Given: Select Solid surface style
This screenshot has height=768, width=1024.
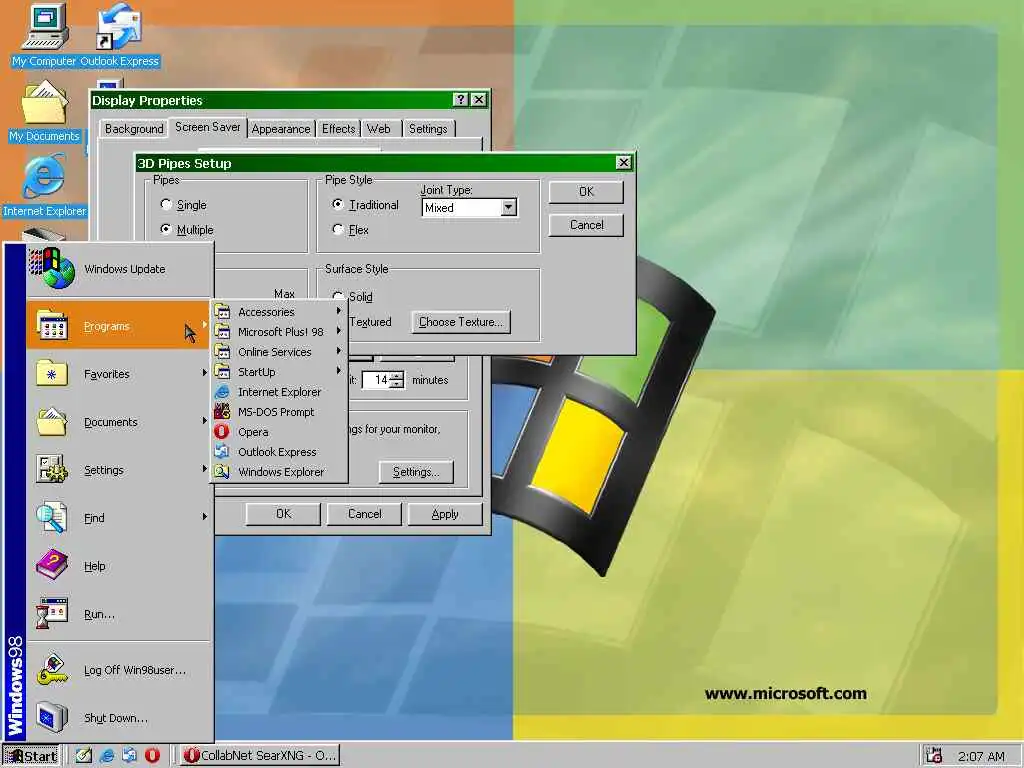Looking at the screenshot, I should coord(338,296).
